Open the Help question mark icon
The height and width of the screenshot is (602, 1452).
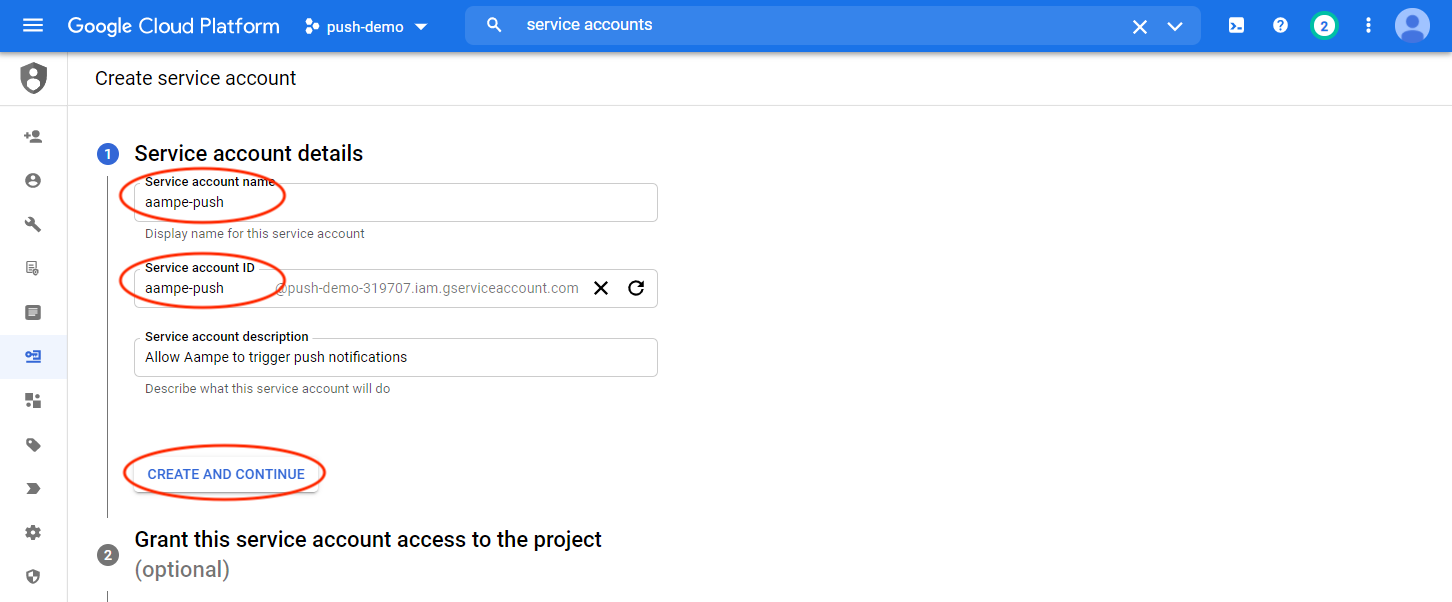pyautogui.click(x=1280, y=25)
